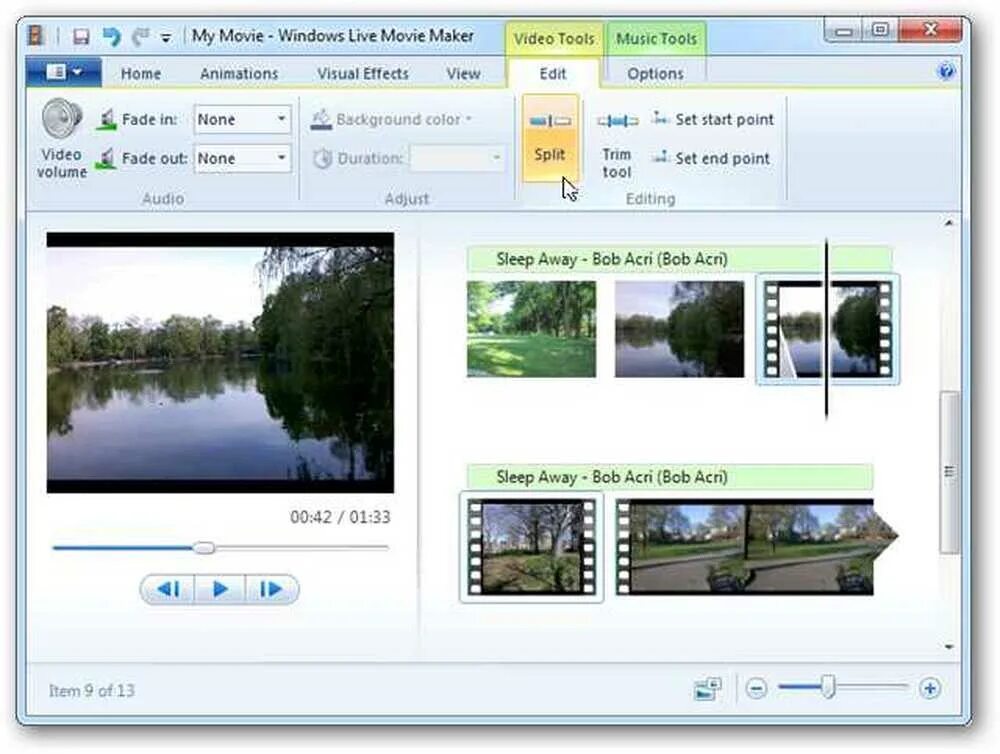The height and width of the screenshot is (754, 1000).
Task: Click the Split tool button
Action: tap(550, 138)
